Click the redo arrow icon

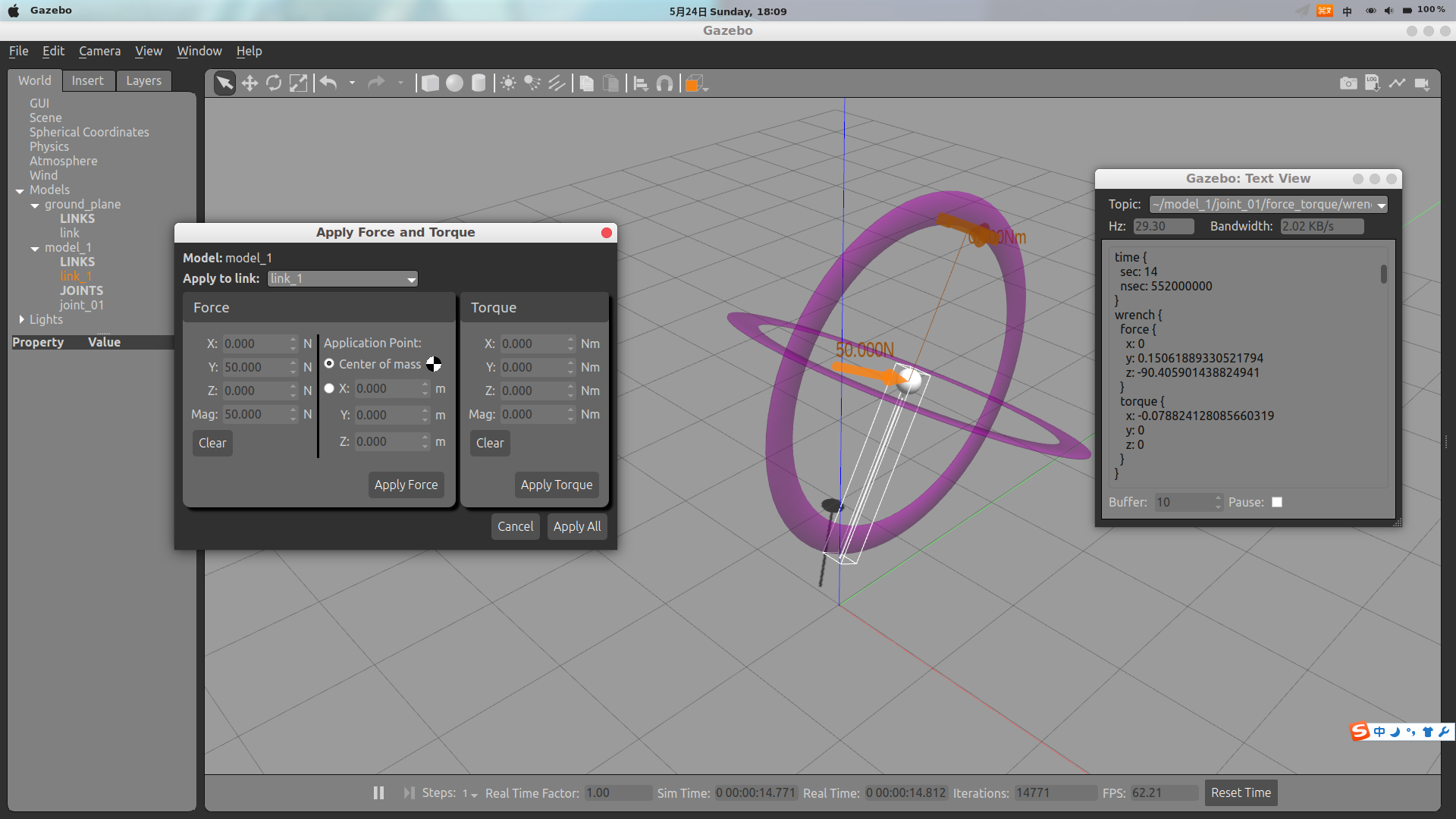[376, 83]
